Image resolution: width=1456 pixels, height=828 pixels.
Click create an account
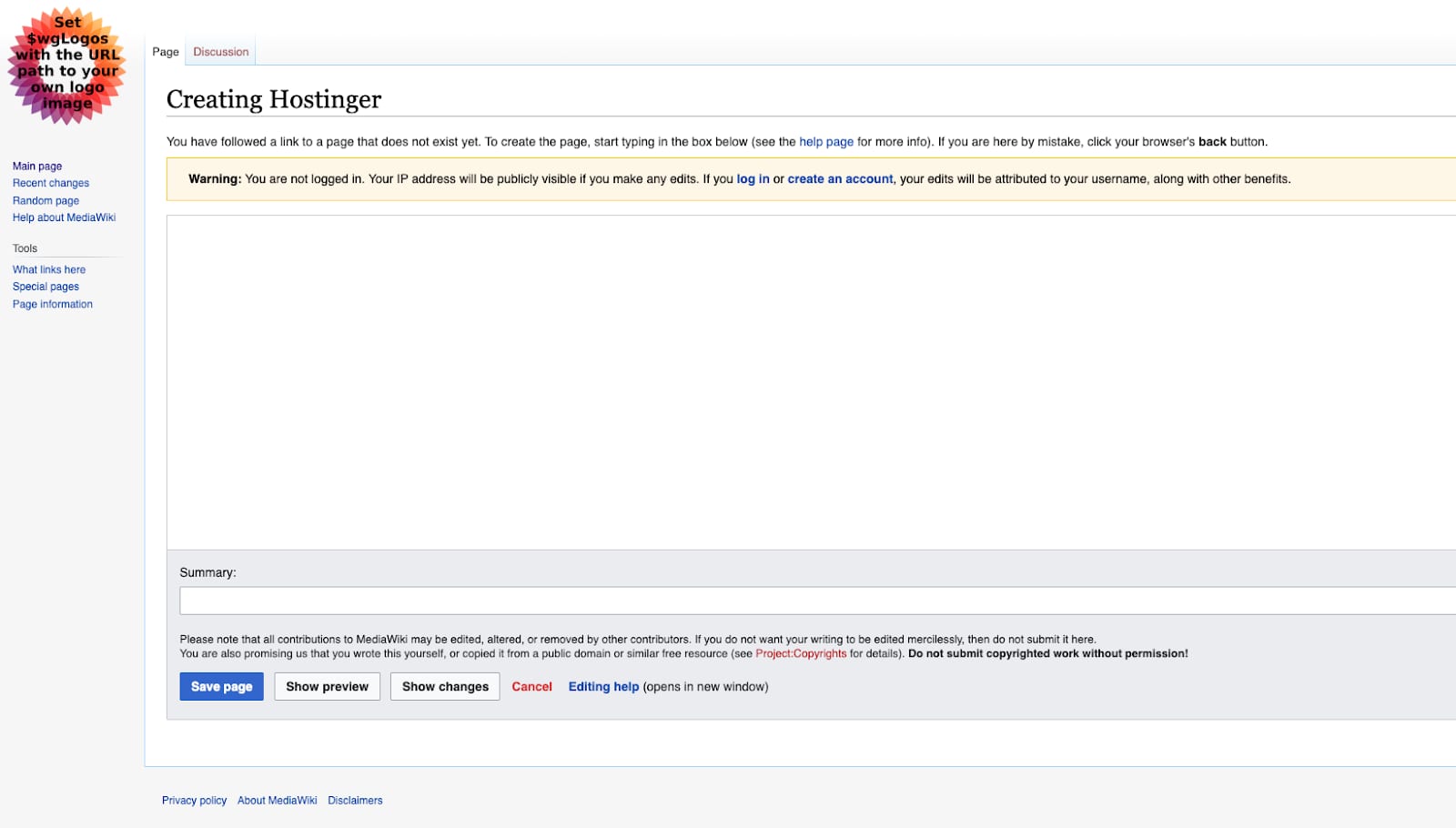click(839, 178)
